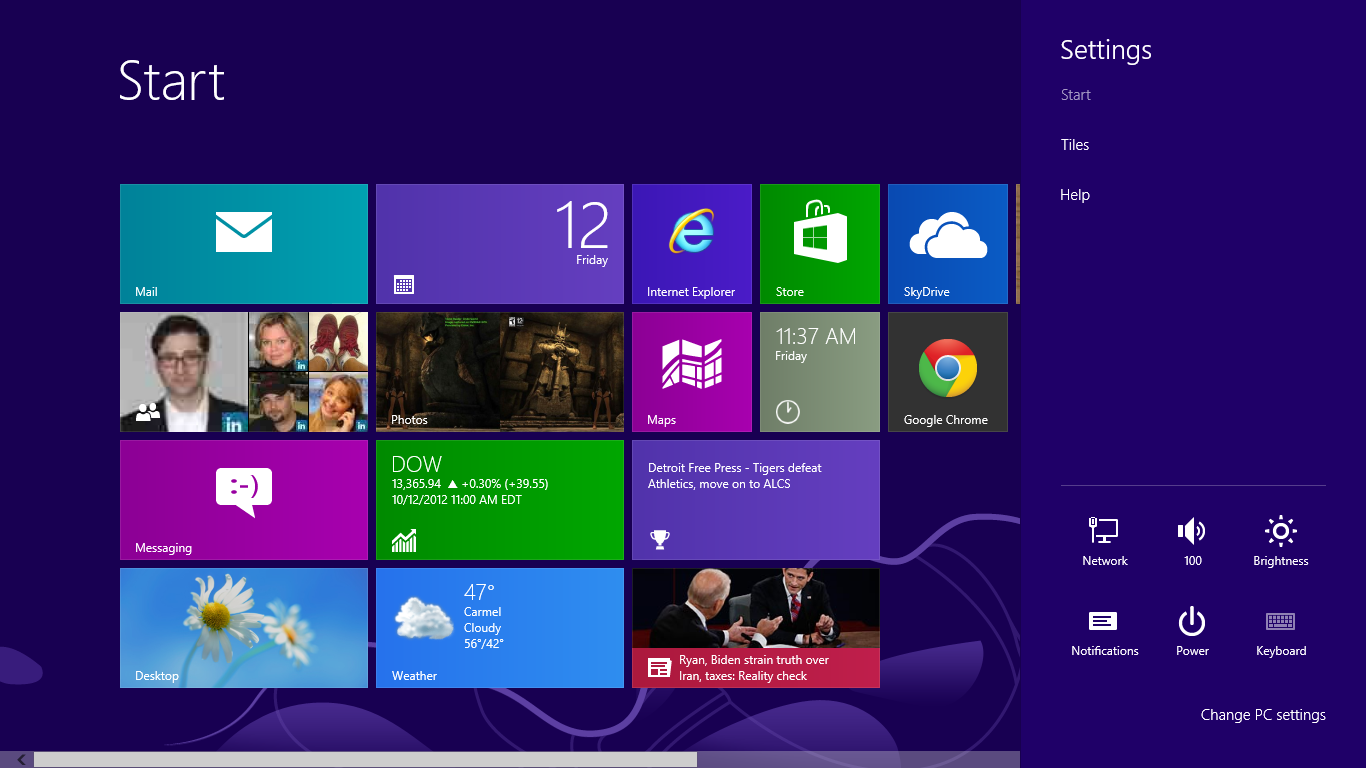Open the Store tile
The image size is (1366, 768).
(x=820, y=244)
